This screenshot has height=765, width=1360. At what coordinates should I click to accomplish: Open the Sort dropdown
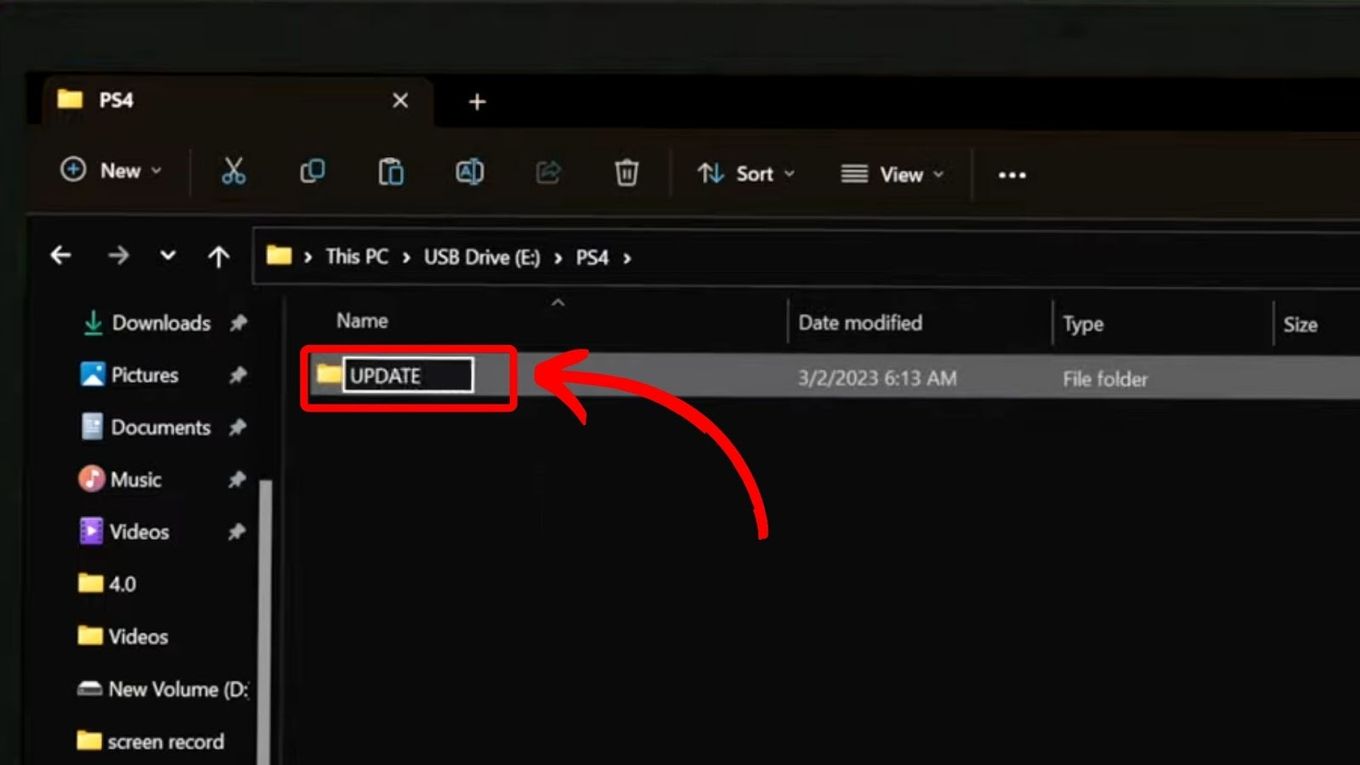[x=745, y=173]
